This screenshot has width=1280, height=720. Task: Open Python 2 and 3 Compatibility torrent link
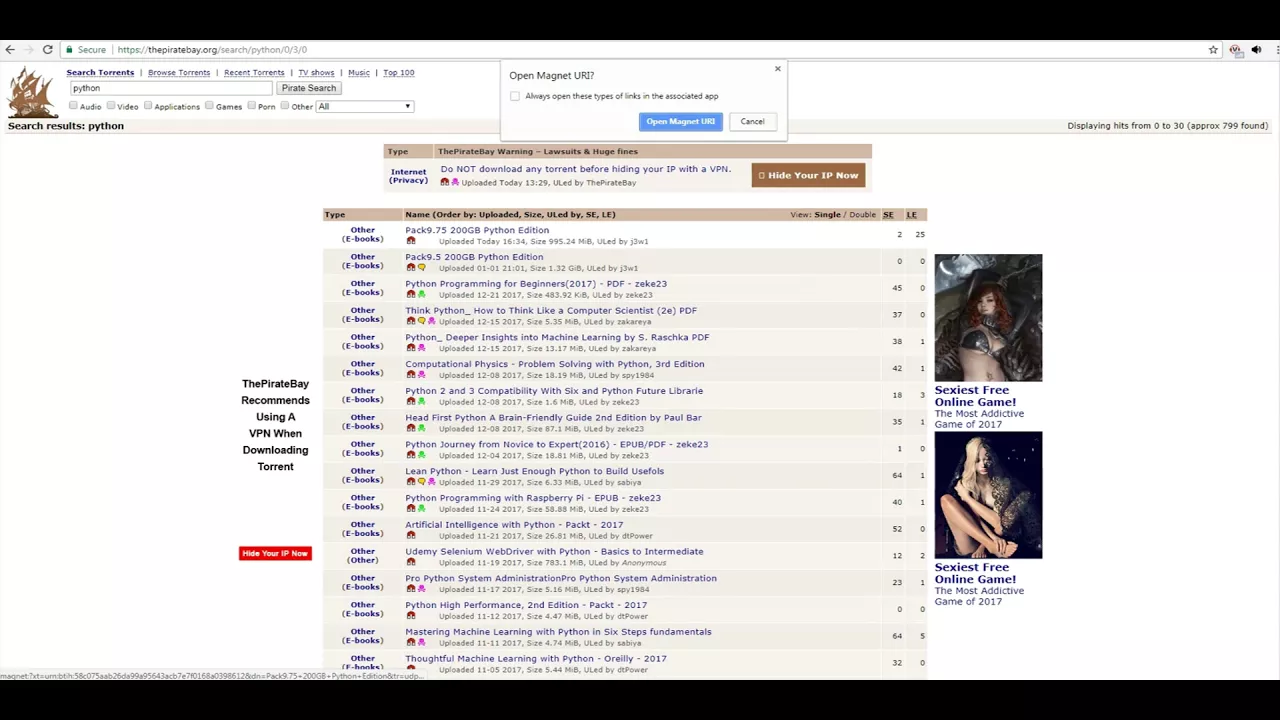tap(554, 391)
